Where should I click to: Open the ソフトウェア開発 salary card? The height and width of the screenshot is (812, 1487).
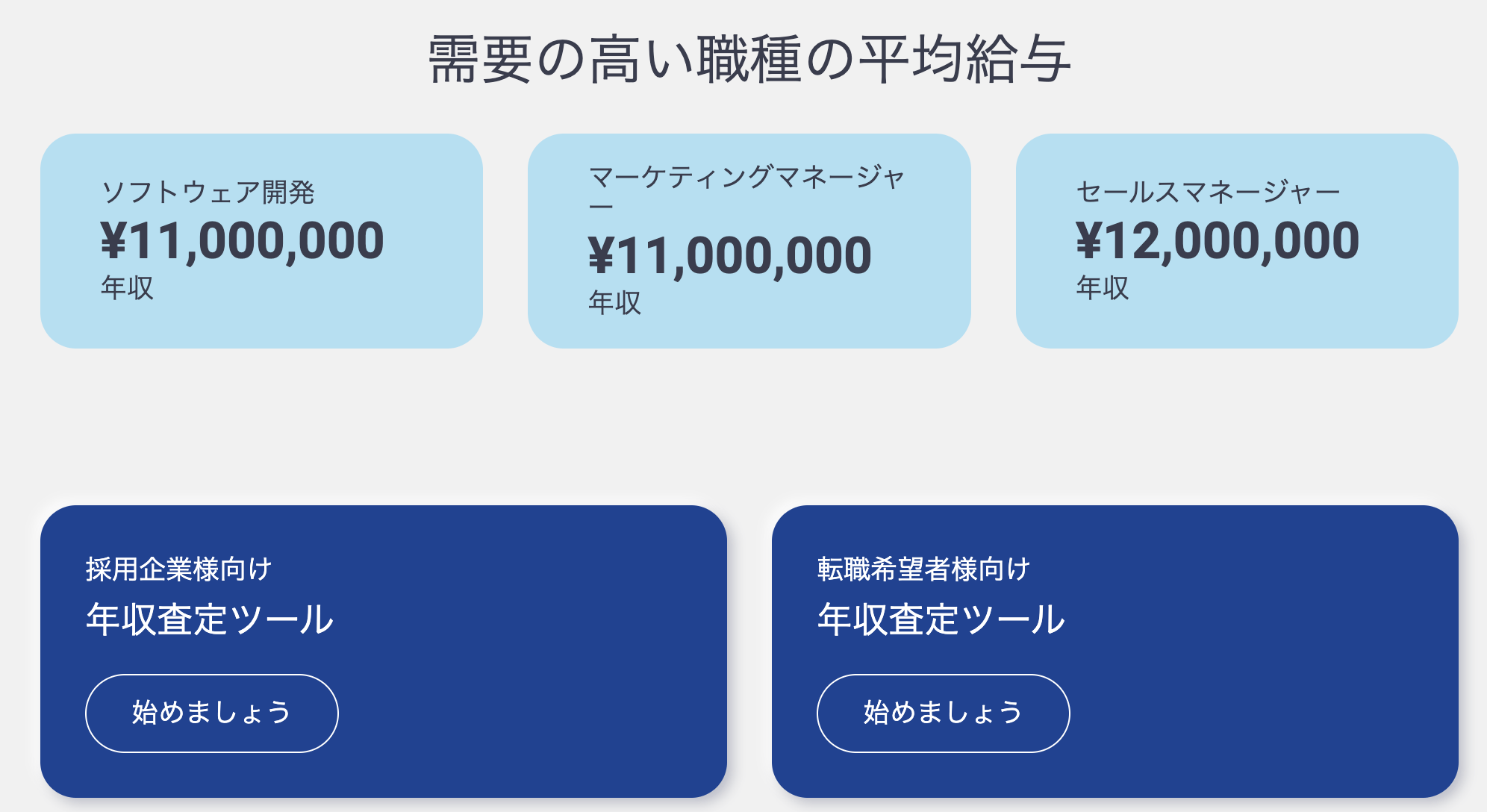click(x=261, y=241)
